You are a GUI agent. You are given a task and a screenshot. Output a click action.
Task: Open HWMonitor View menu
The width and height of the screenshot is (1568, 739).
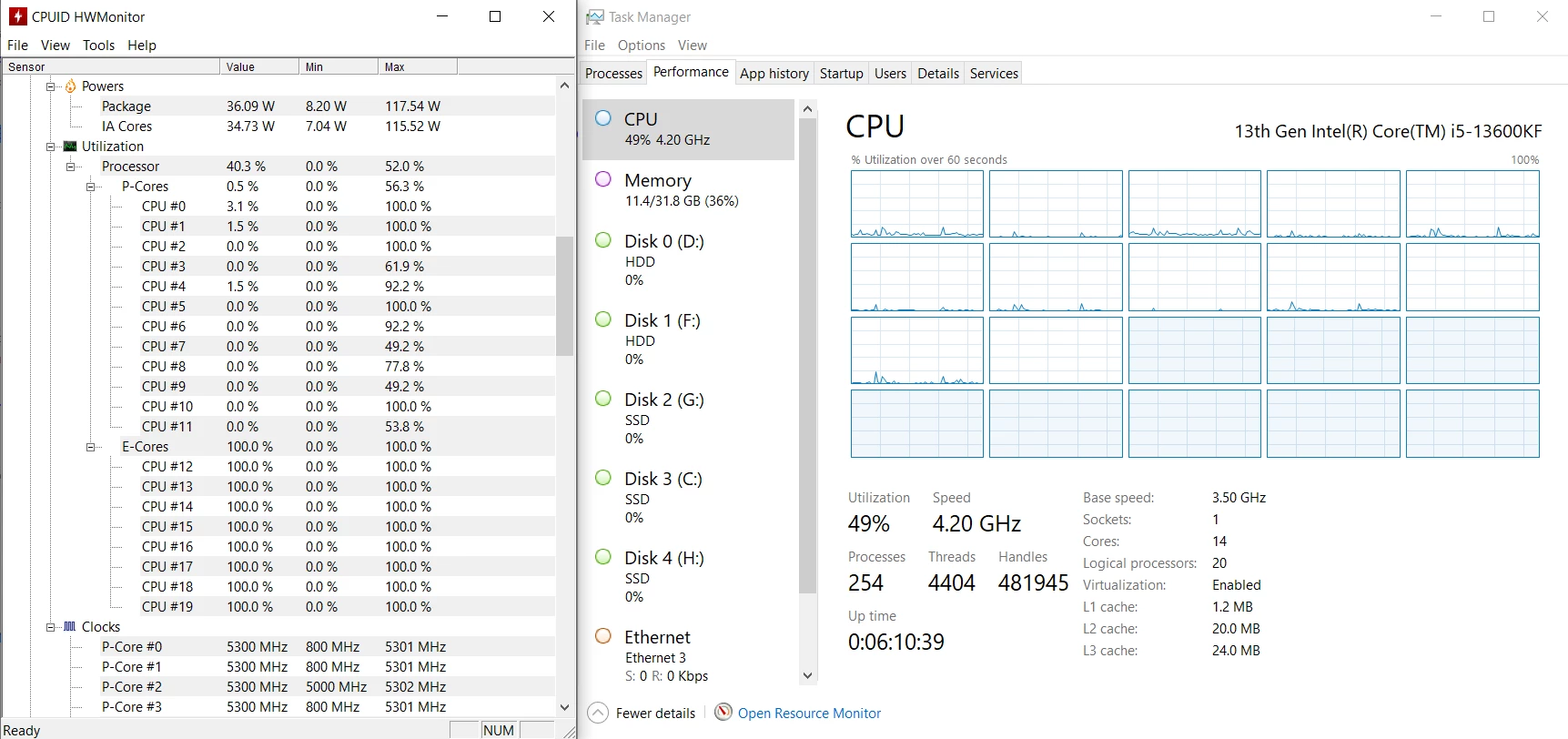pyautogui.click(x=55, y=45)
